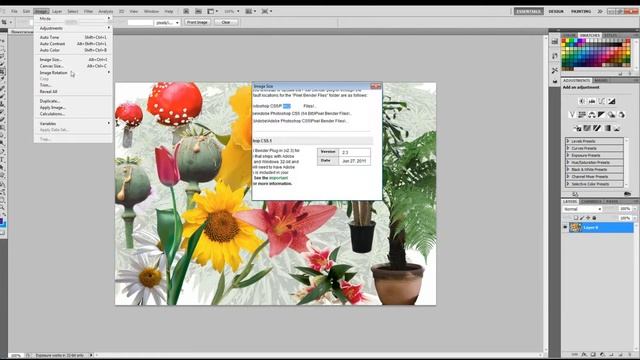Add a Channel Mixer adjustment layer

coord(621,115)
